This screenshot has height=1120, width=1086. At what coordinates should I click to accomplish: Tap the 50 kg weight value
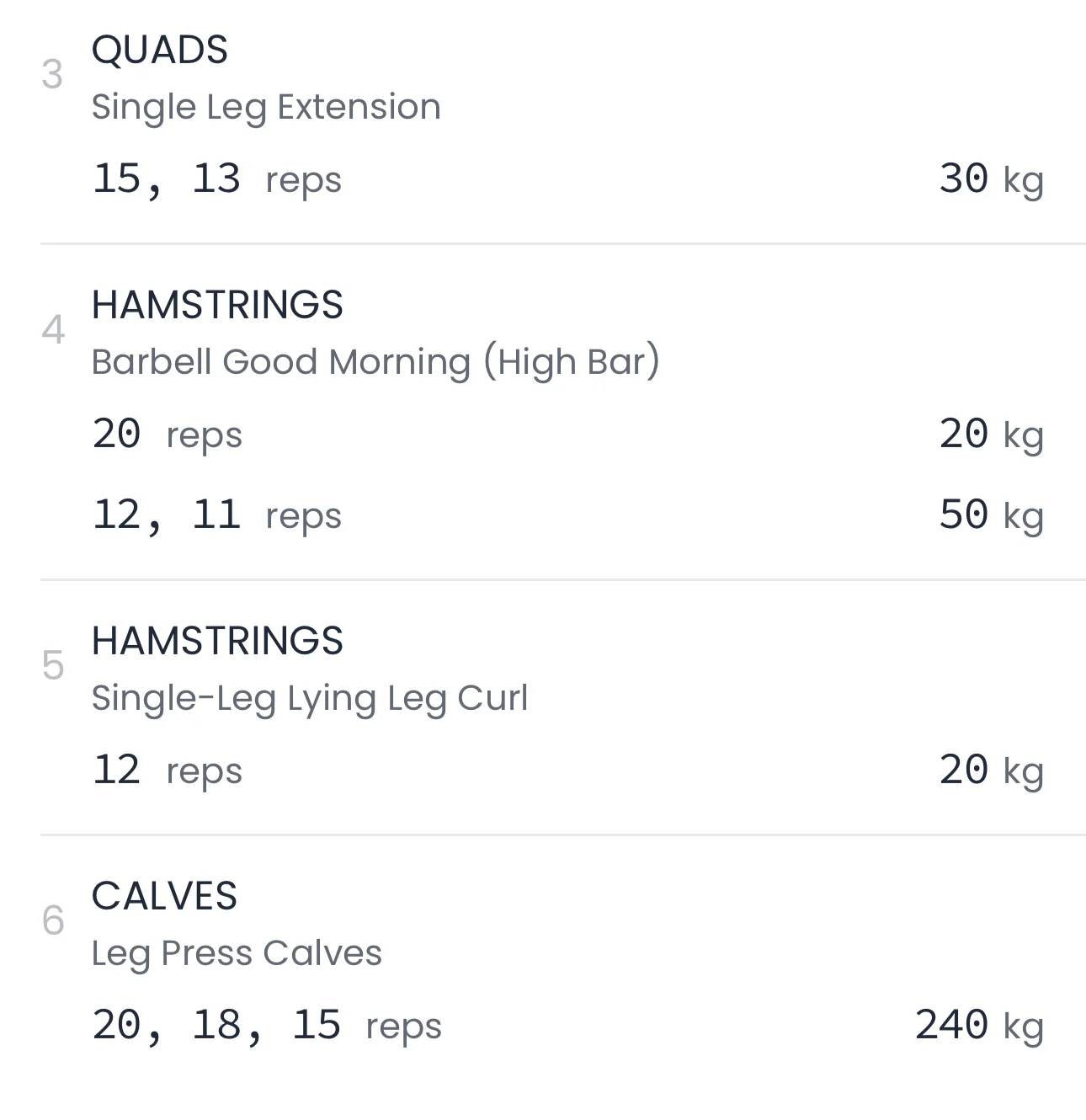(991, 515)
